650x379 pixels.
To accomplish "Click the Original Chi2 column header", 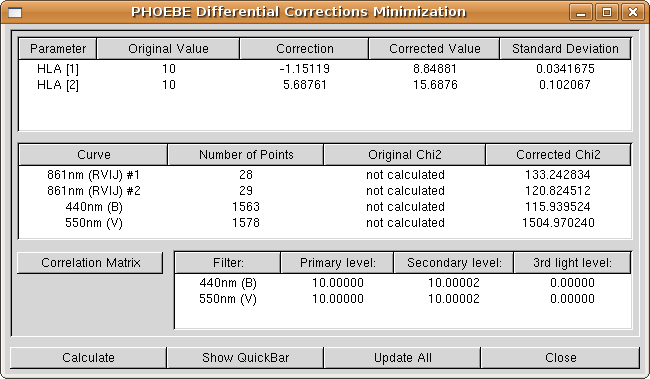I will (405, 155).
